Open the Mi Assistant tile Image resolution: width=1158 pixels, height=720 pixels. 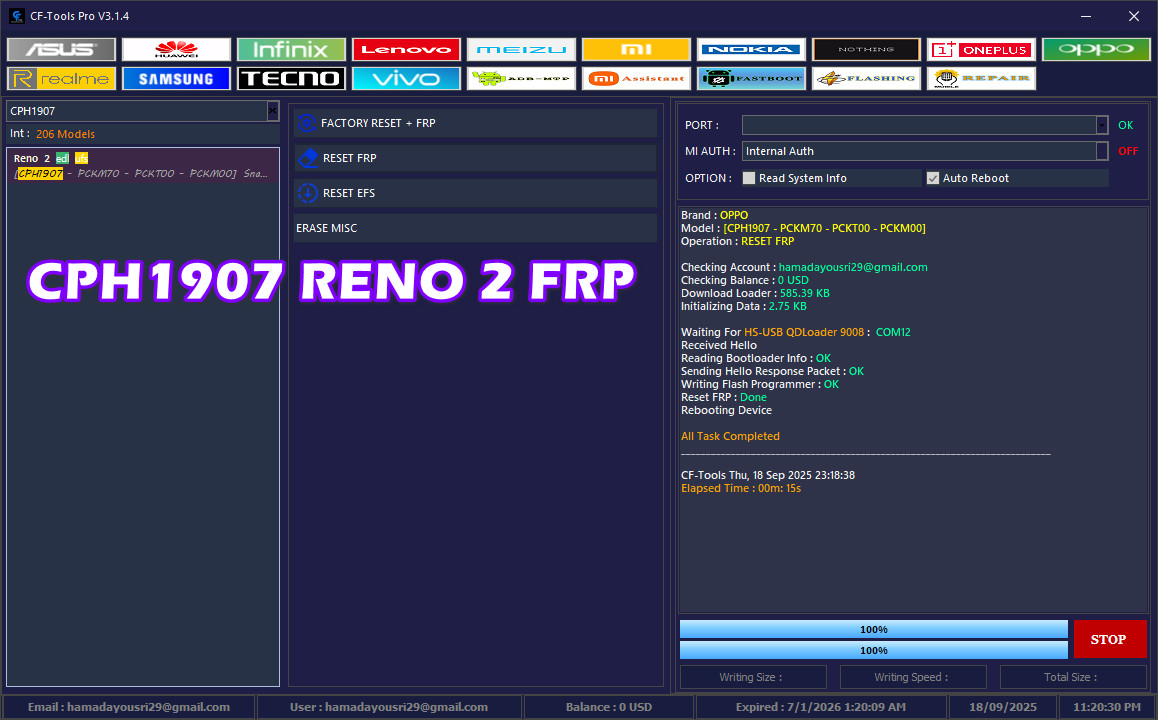637,78
